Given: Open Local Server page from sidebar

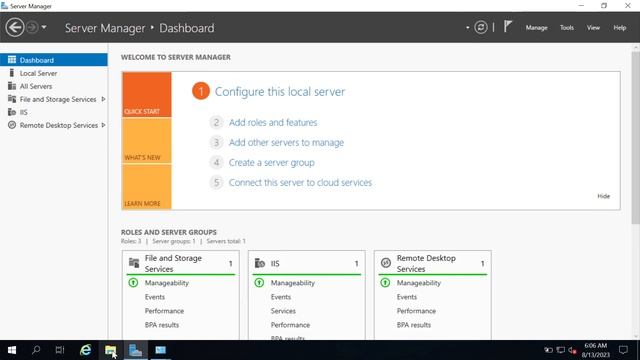Looking at the screenshot, I should 38,73.
